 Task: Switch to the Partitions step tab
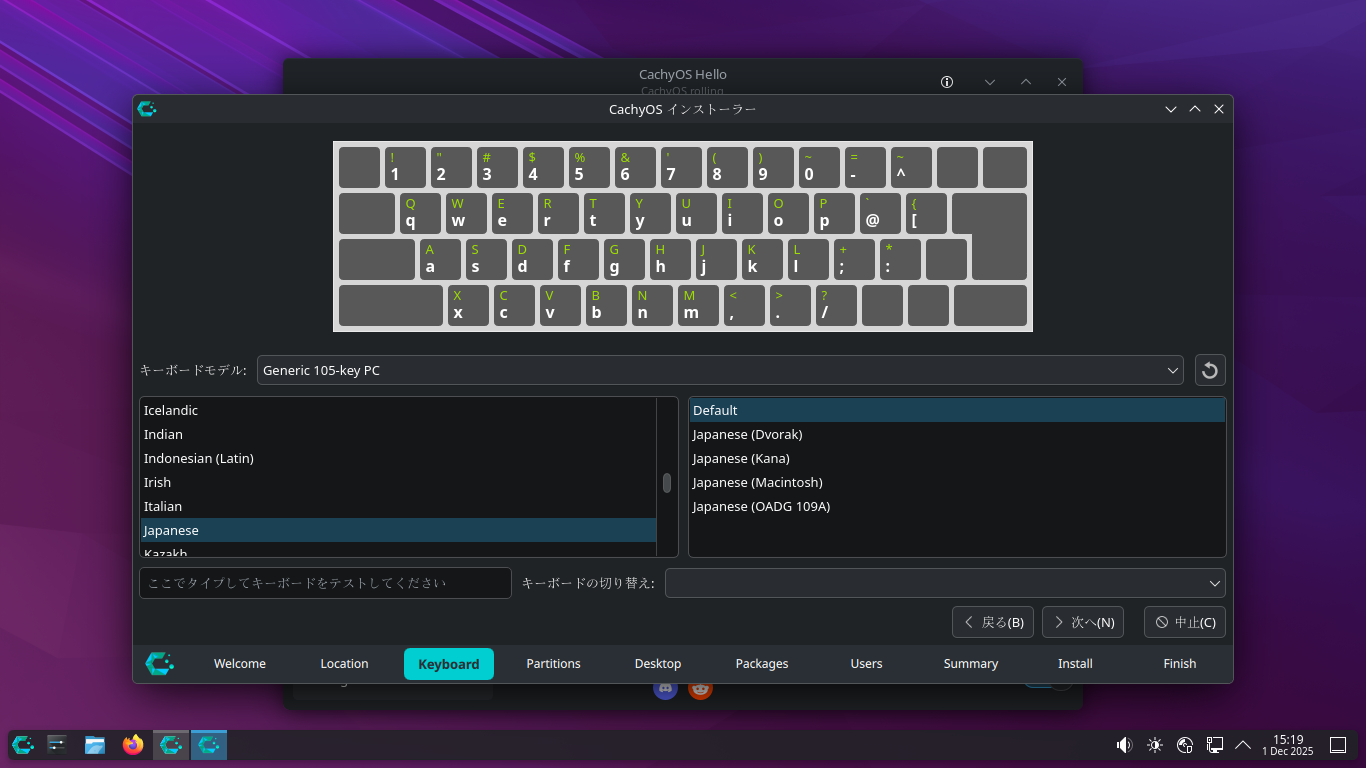tap(553, 664)
